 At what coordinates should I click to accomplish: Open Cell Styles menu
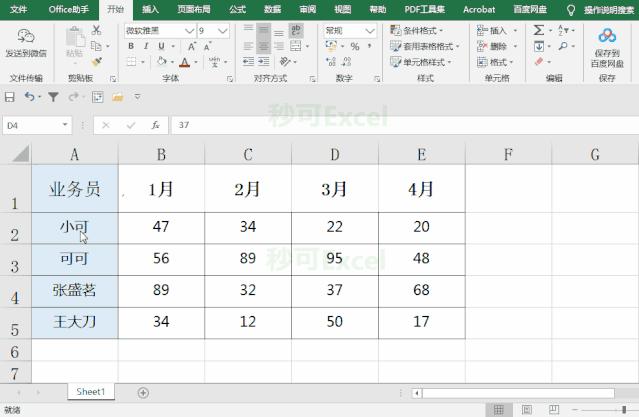[421, 62]
